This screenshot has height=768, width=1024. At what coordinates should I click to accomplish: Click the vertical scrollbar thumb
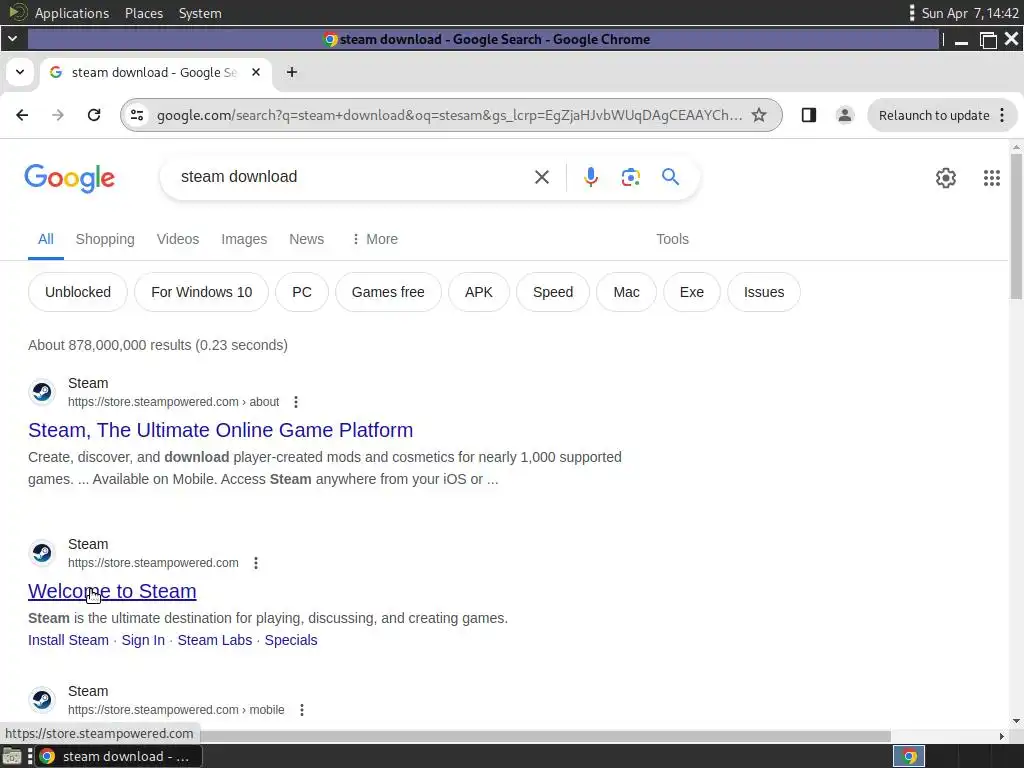click(x=1016, y=226)
